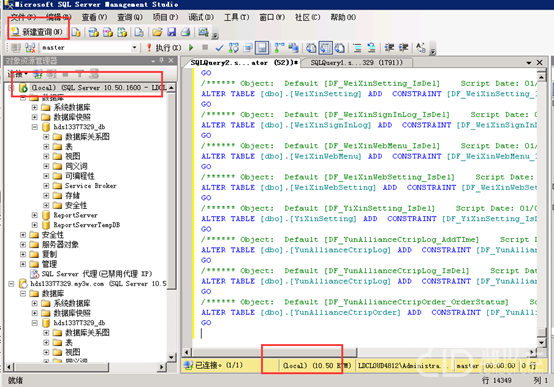Open the 工具(T) menu
The height and width of the screenshot is (387, 554).
click(x=236, y=17)
